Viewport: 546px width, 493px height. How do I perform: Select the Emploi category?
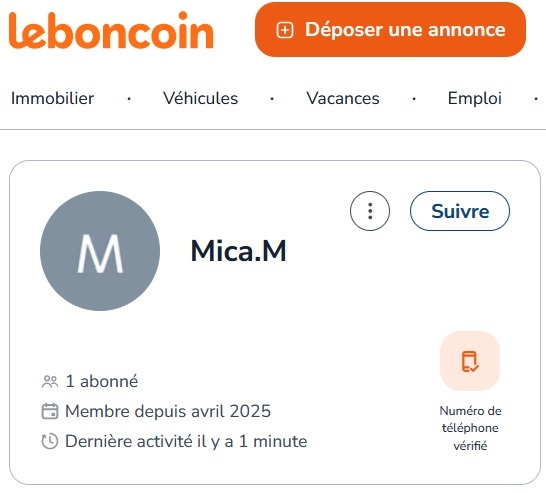[x=475, y=98]
